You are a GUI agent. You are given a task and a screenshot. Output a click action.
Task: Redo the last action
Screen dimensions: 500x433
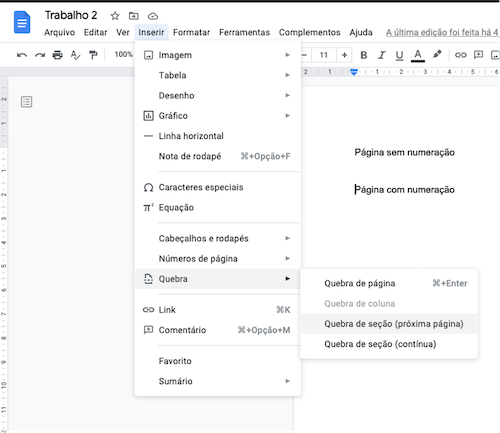click(40, 55)
